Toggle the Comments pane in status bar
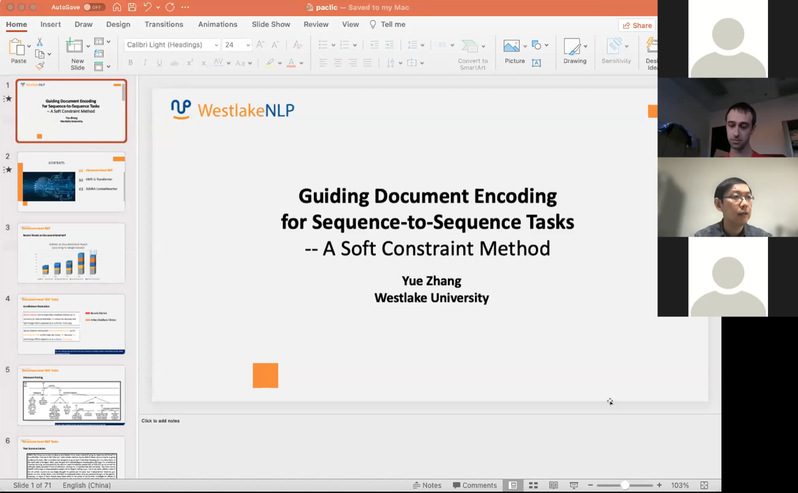The width and height of the screenshot is (798, 493). [473, 485]
